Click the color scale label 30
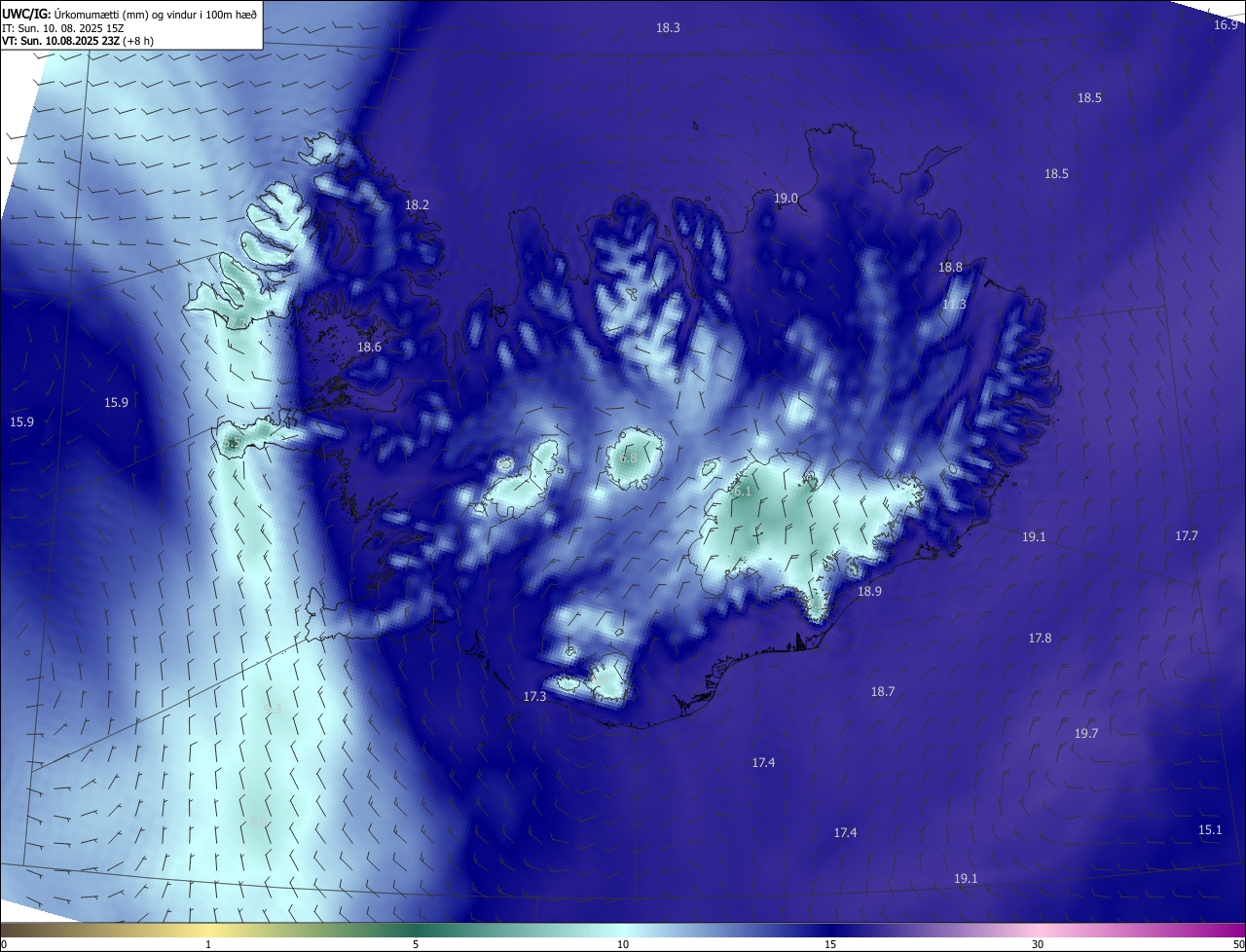The height and width of the screenshot is (952, 1246). click(x=1038, y=945)
